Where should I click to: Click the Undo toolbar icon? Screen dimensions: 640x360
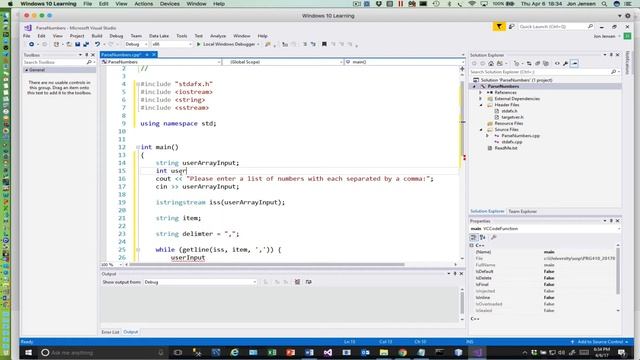point(97,44)
